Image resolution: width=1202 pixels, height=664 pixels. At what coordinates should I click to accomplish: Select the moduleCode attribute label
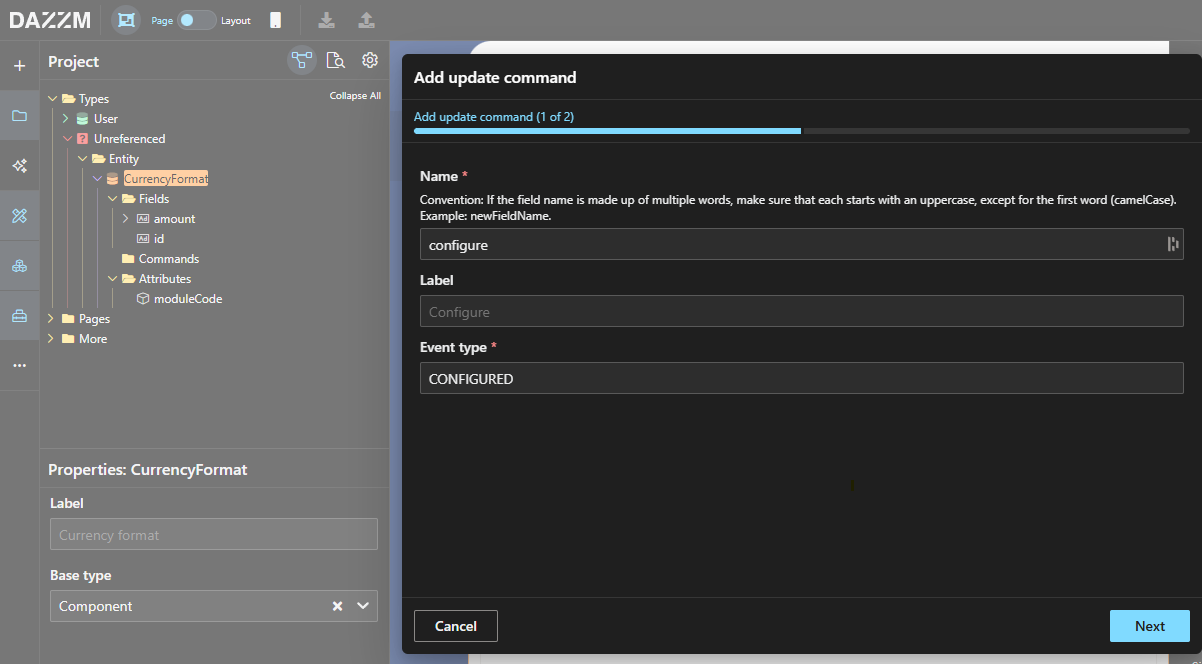[x=188, y=299]
